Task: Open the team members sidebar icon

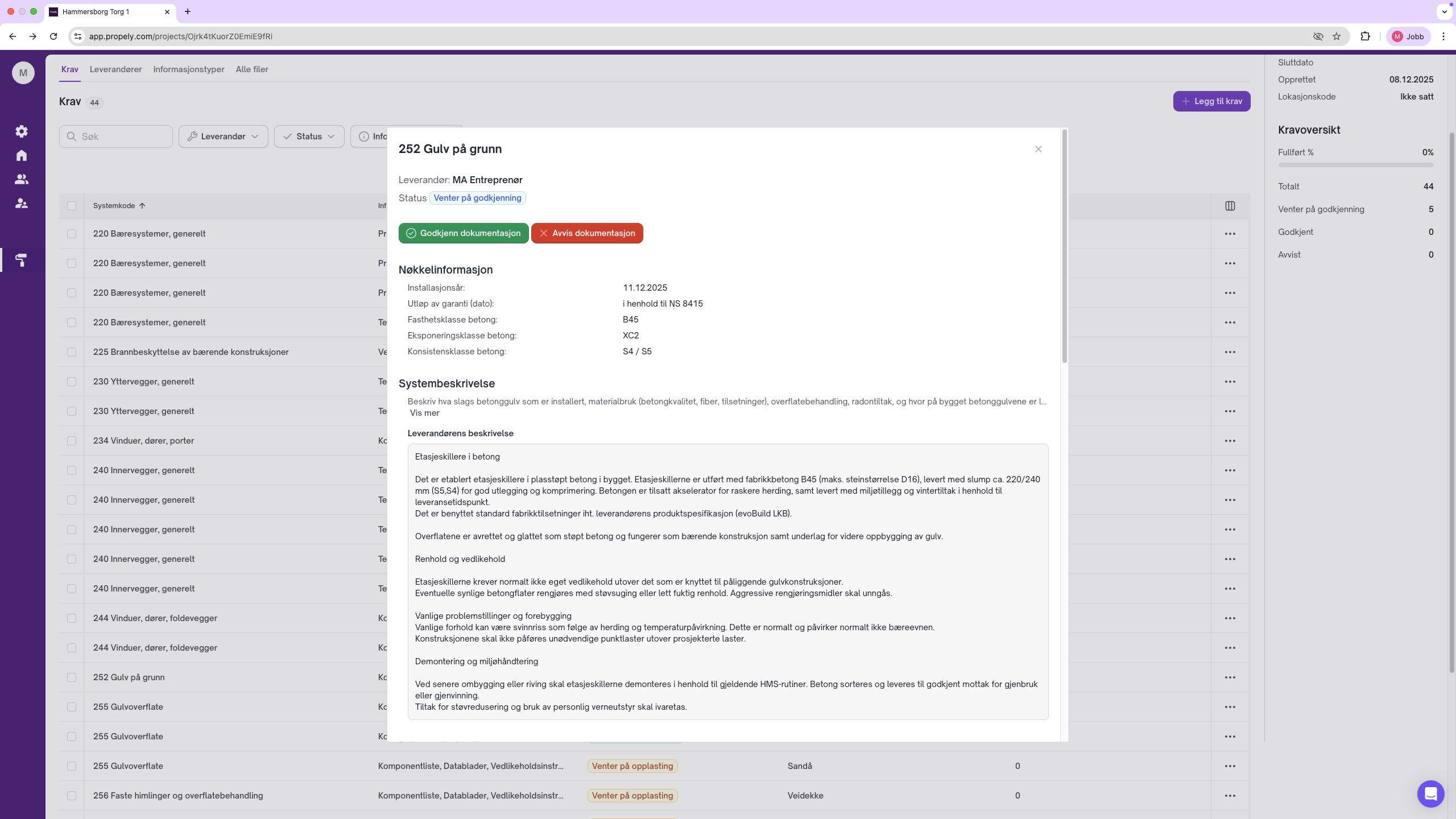Action: (x=22, y=179)
